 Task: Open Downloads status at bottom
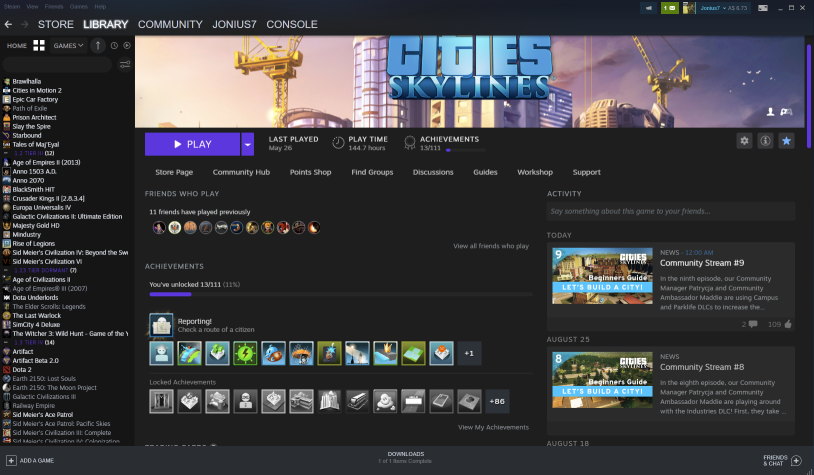pyautogui.click(x=405, y=457)
